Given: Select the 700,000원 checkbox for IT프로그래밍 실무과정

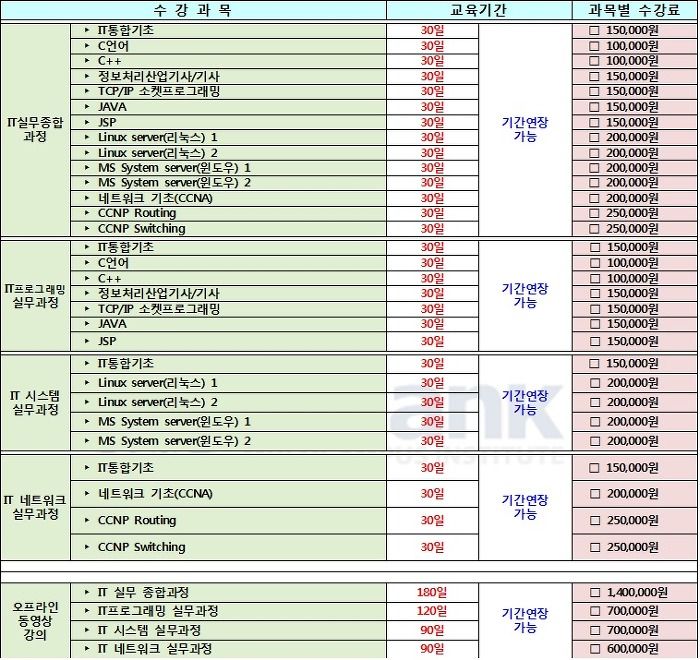Looking at the screenshot, I should (595, 611).
